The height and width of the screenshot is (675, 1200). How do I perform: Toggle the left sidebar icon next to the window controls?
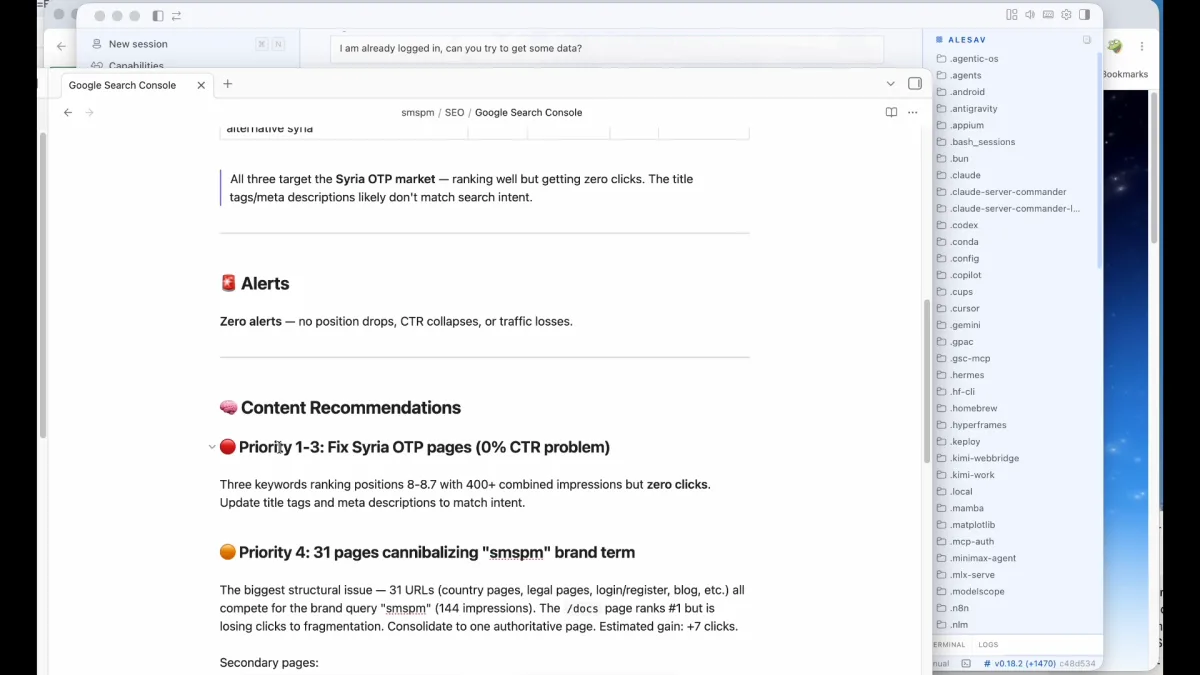158,16
